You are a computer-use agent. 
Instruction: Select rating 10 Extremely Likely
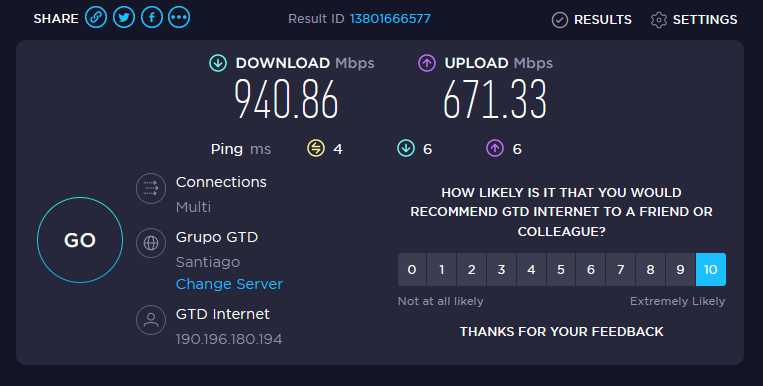click(710, 269)
